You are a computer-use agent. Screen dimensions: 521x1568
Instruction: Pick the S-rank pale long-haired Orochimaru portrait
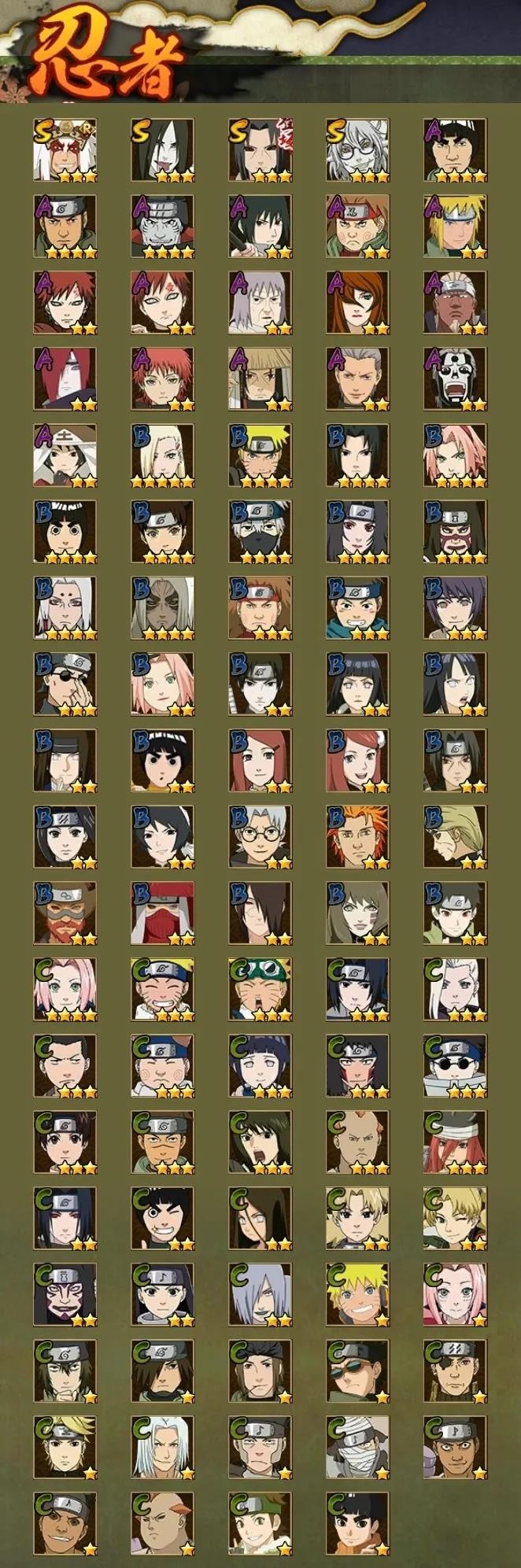pyautogui.click(x=162, y=150)
